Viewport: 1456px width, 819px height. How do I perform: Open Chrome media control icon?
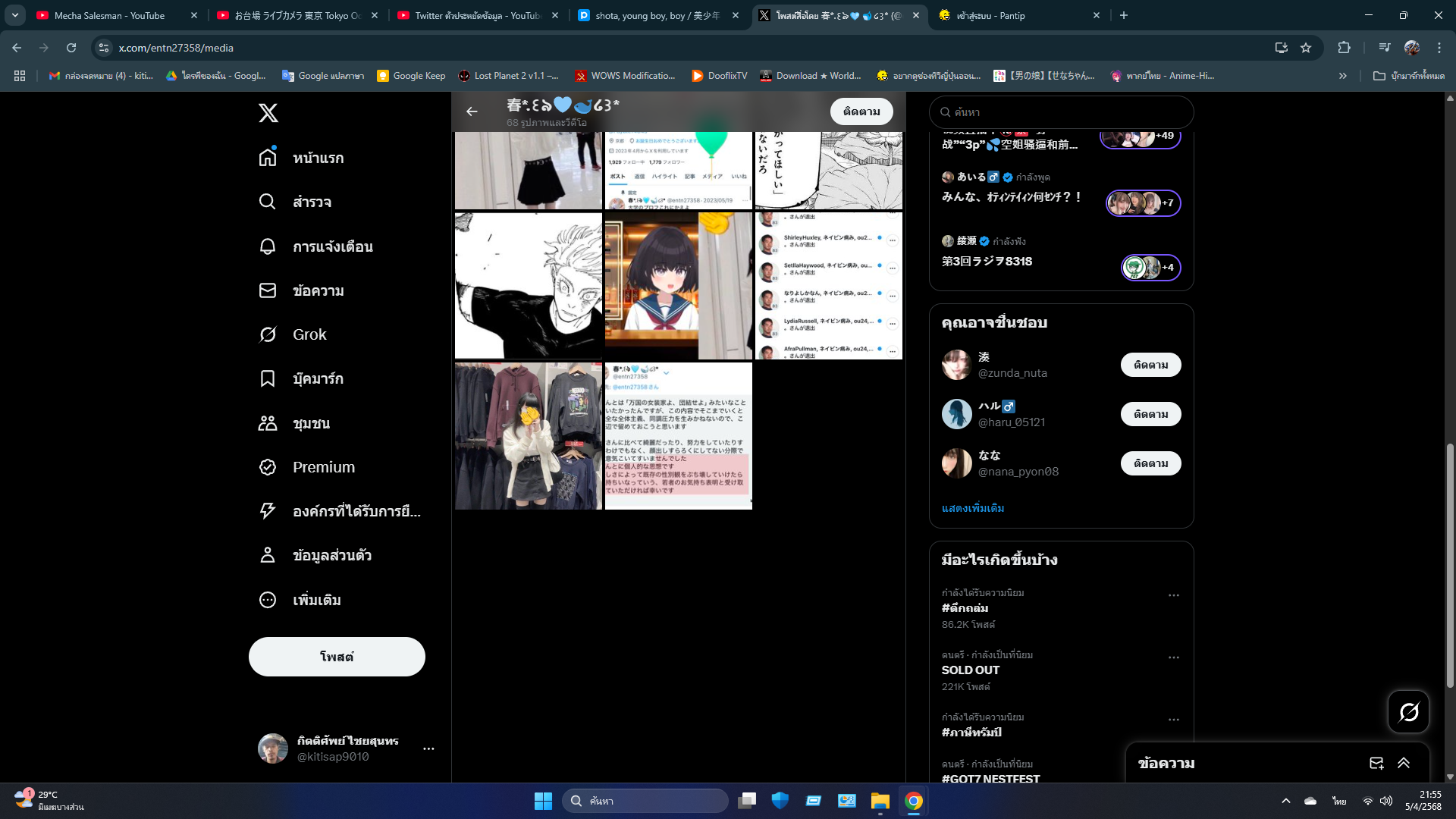click(x=1384, y=48)
